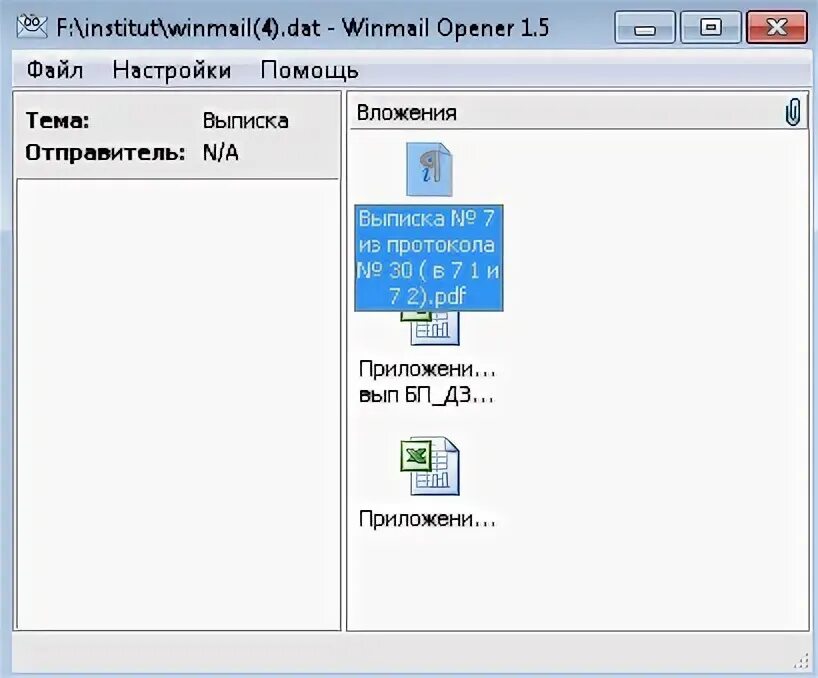The image size is (818, 678).
Task: Click the bottom 'Приложени…' attachment label
Action: pyautogui.click(x=427, y=519)
